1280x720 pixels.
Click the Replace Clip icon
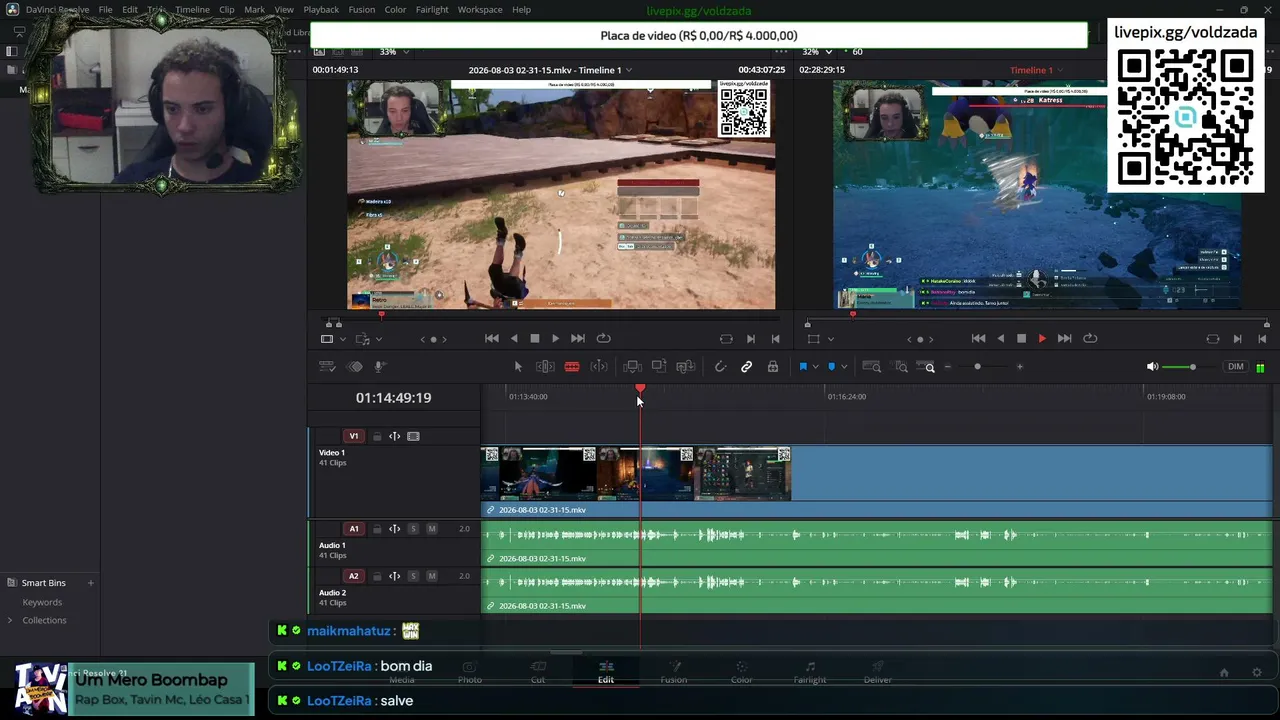tap(685, 367)
